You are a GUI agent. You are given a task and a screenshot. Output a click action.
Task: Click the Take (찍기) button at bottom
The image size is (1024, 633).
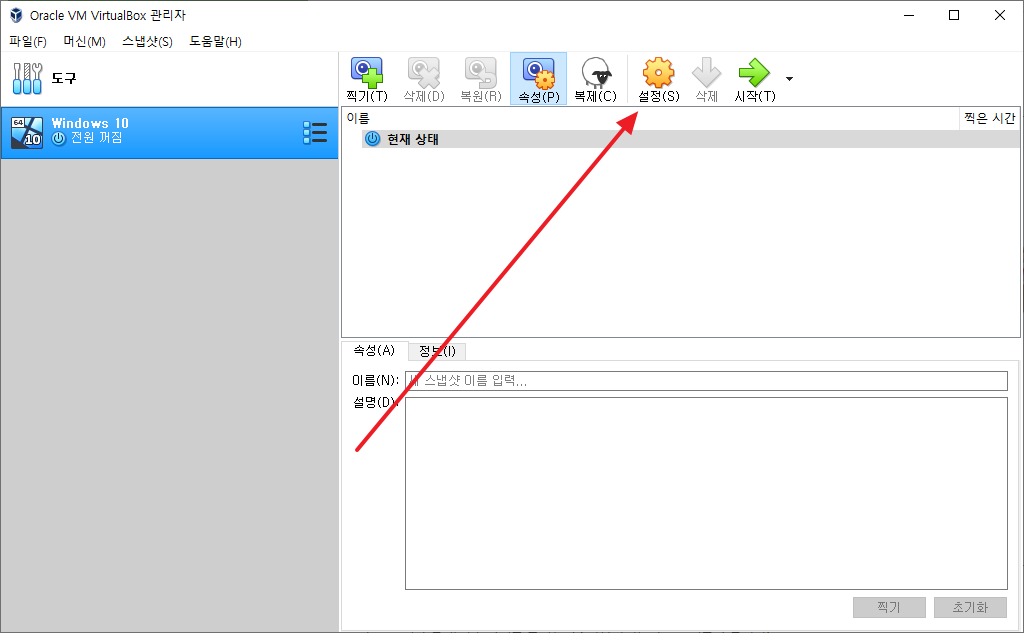(x=889, y=608)
